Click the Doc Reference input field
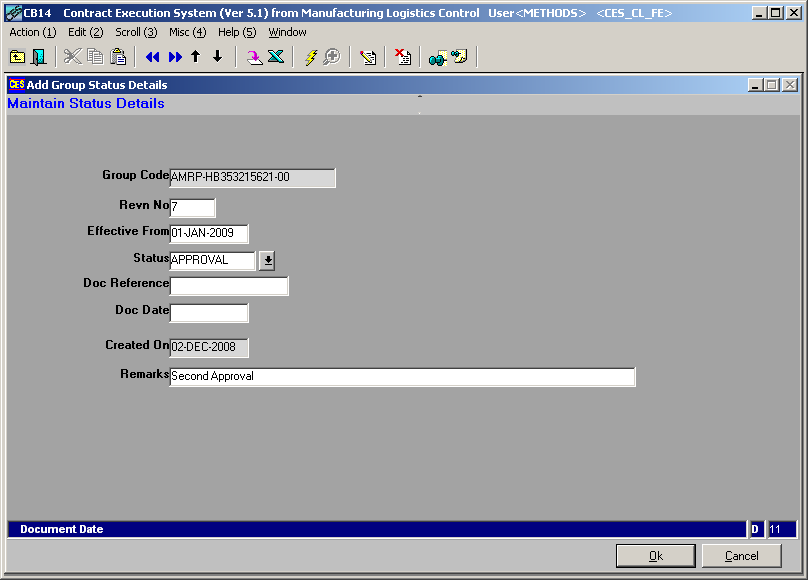Screen dimensions: 808x580 tap(229, 286)
